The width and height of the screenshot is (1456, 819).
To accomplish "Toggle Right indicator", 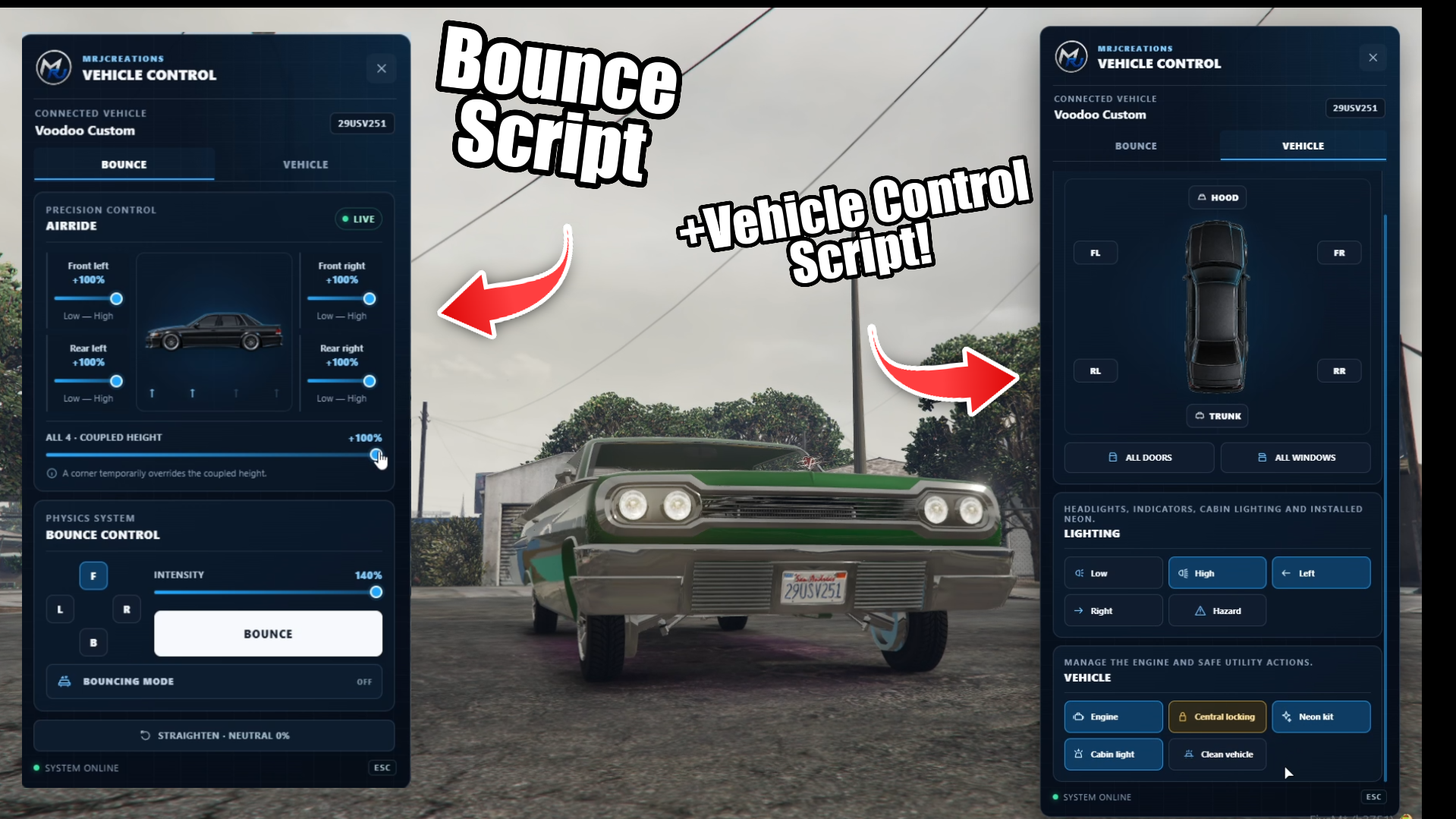I will click(x=1113, y=610).
